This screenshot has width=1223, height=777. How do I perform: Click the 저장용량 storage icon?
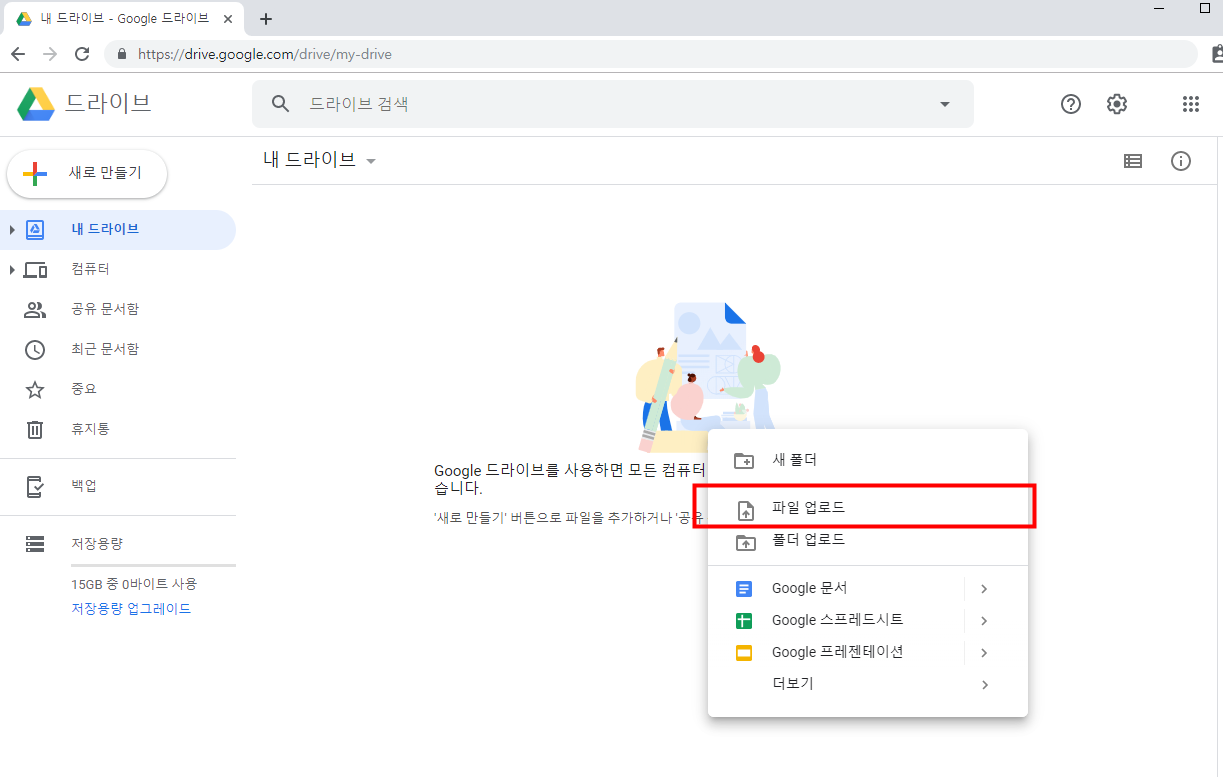click(x=35, y=544)
